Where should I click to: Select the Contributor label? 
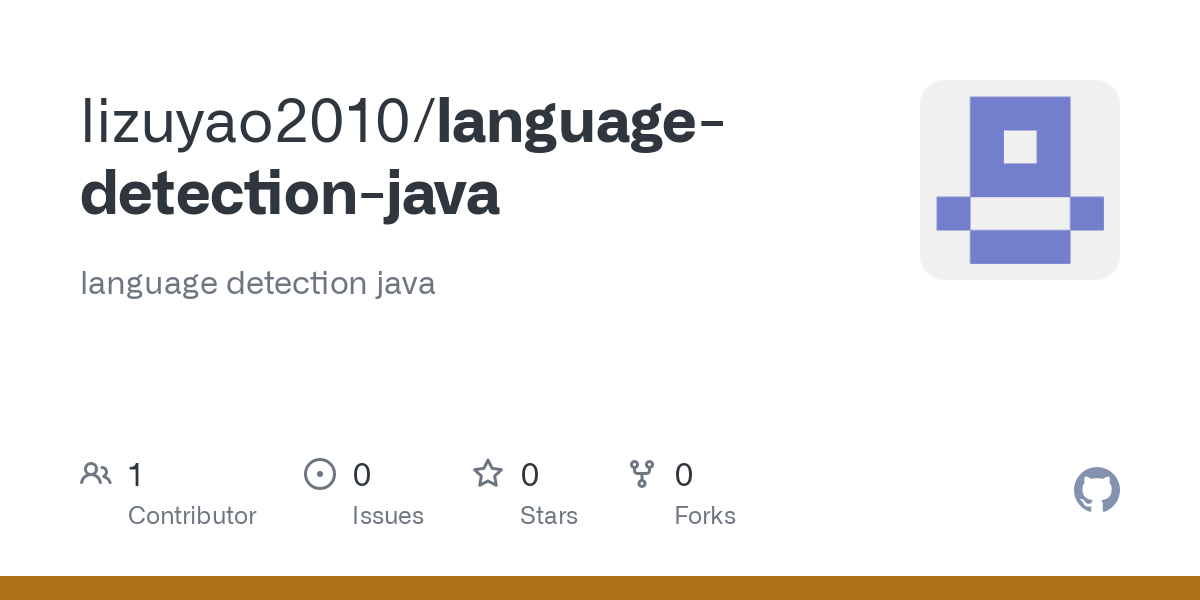[192, 516]
